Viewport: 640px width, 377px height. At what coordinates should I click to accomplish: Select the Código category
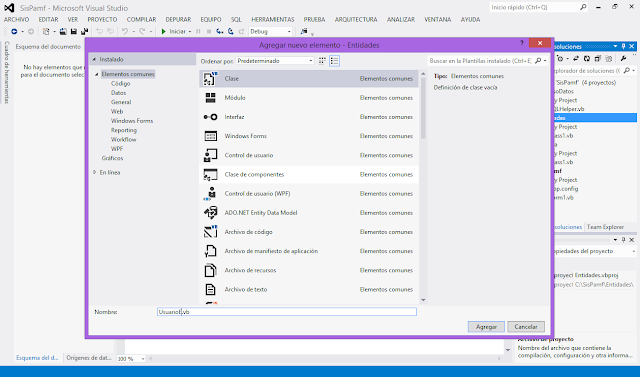(x=120, y=83)
